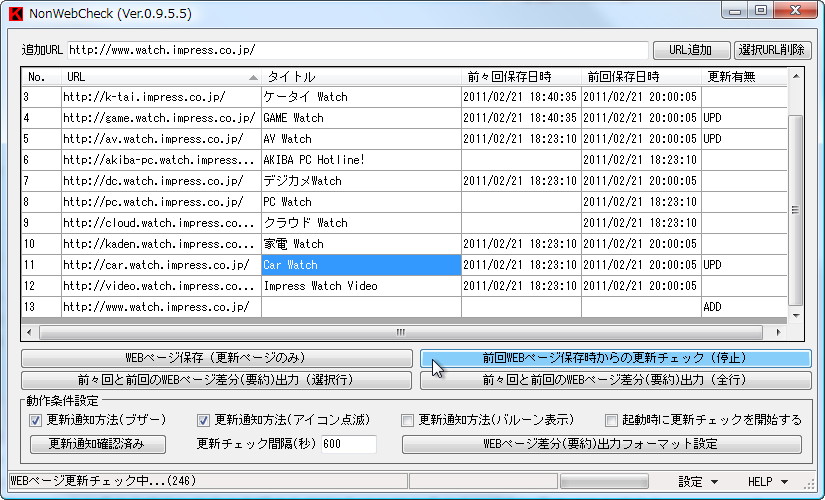Click the NonWebCheck app icon in title bar
Screen dimensions: 825x500
coord(16,13)
